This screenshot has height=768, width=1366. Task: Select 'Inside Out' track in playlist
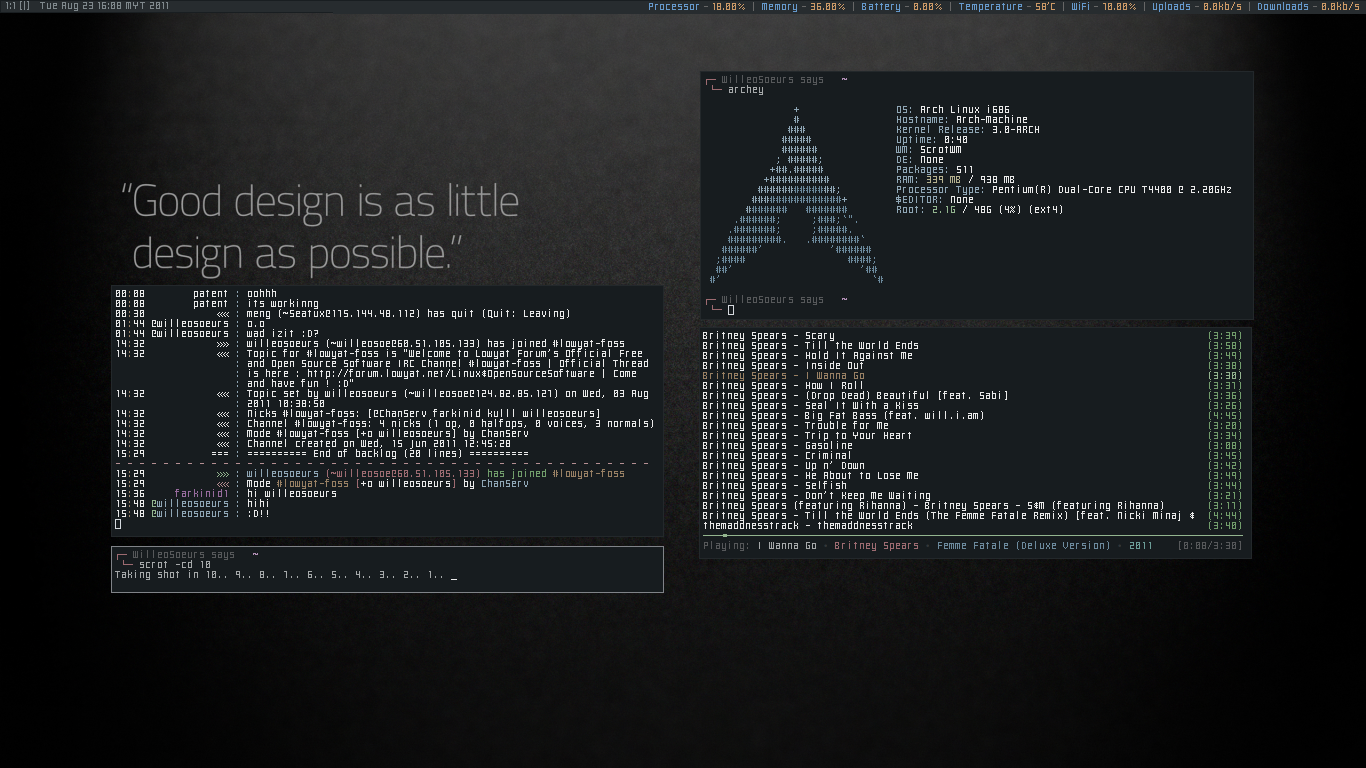pyautogui.click(x=972, y=366)
